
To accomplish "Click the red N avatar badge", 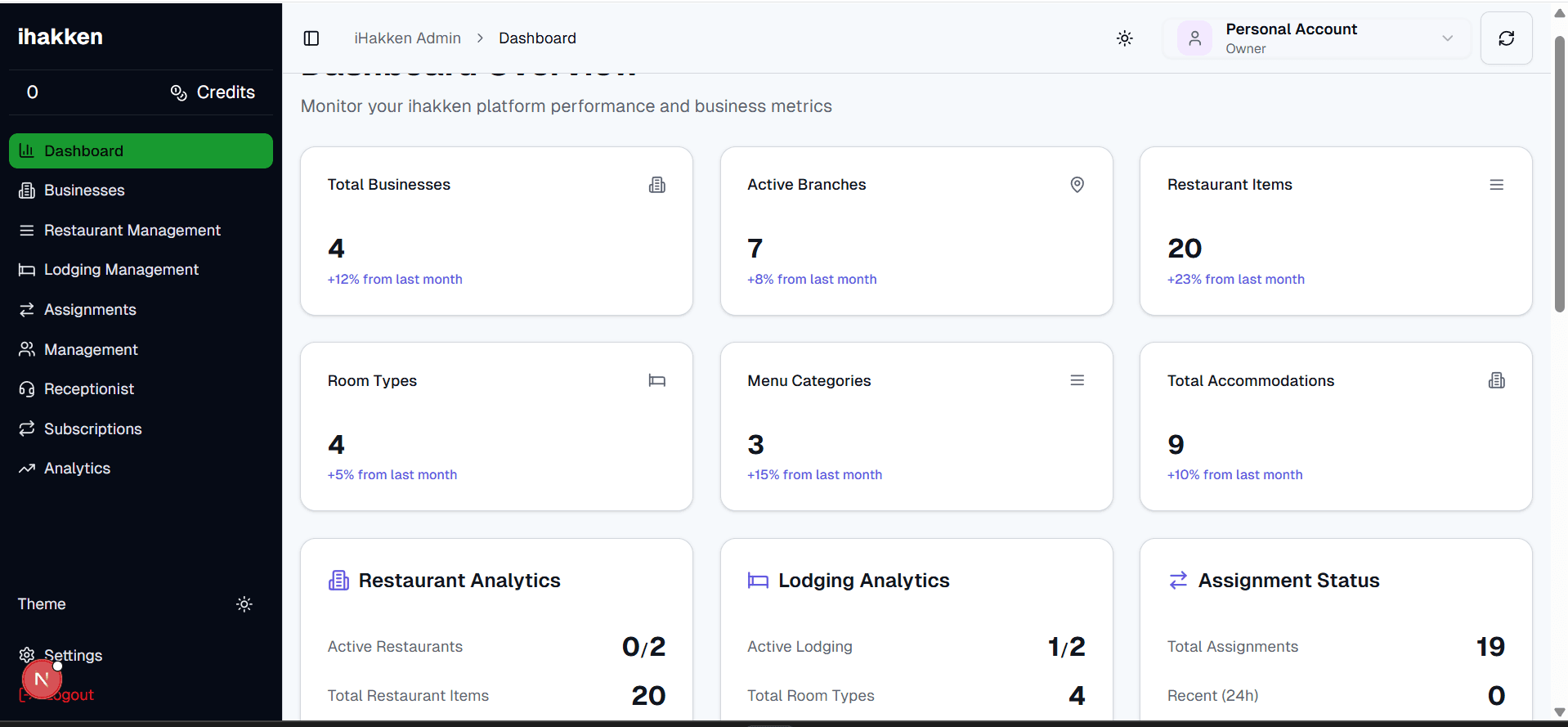I will [42, 680].
